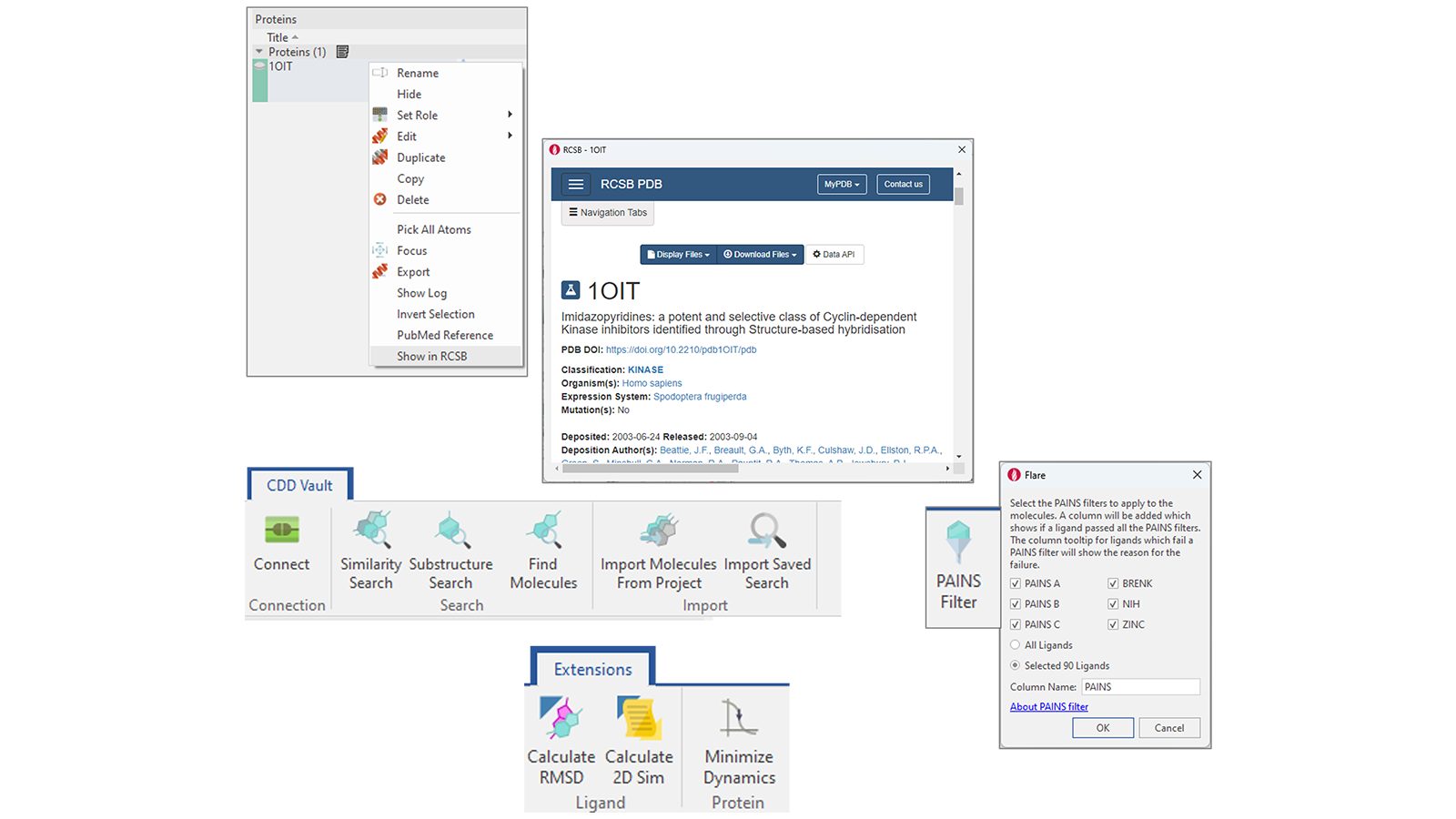Image resolution: width=1456 pixels, height=819 pixels.
Task: Follow the KINASE classification link
Action: [646, 369]
